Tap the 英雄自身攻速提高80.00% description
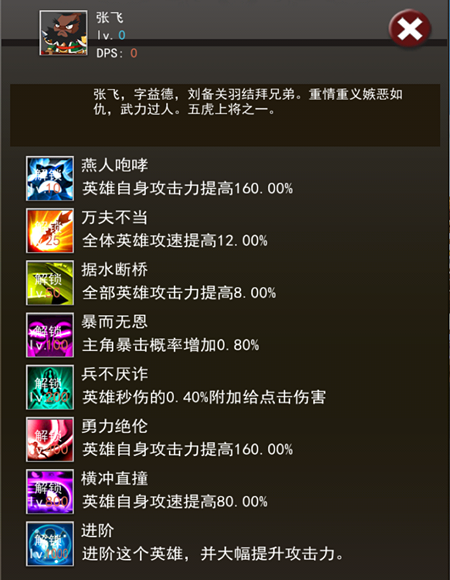Screen dimensions: 450x580 [x=175, y=502]
